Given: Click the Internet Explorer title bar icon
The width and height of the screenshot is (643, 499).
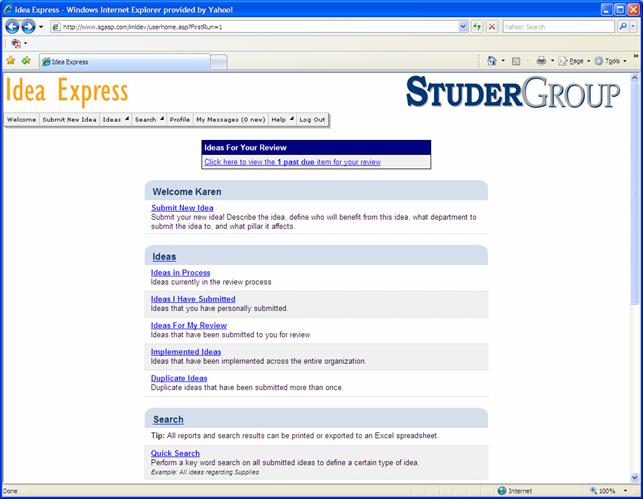Looking at the screenshot, I should tap(8, 9).
